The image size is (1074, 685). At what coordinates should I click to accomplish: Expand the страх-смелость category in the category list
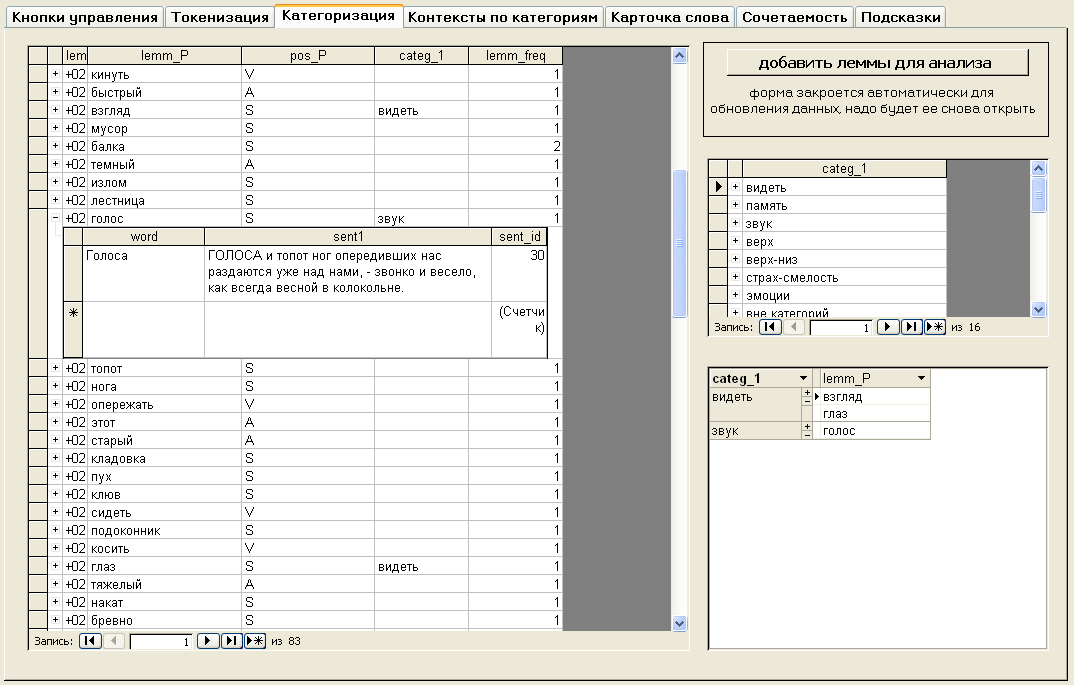[x=735, y=277]
